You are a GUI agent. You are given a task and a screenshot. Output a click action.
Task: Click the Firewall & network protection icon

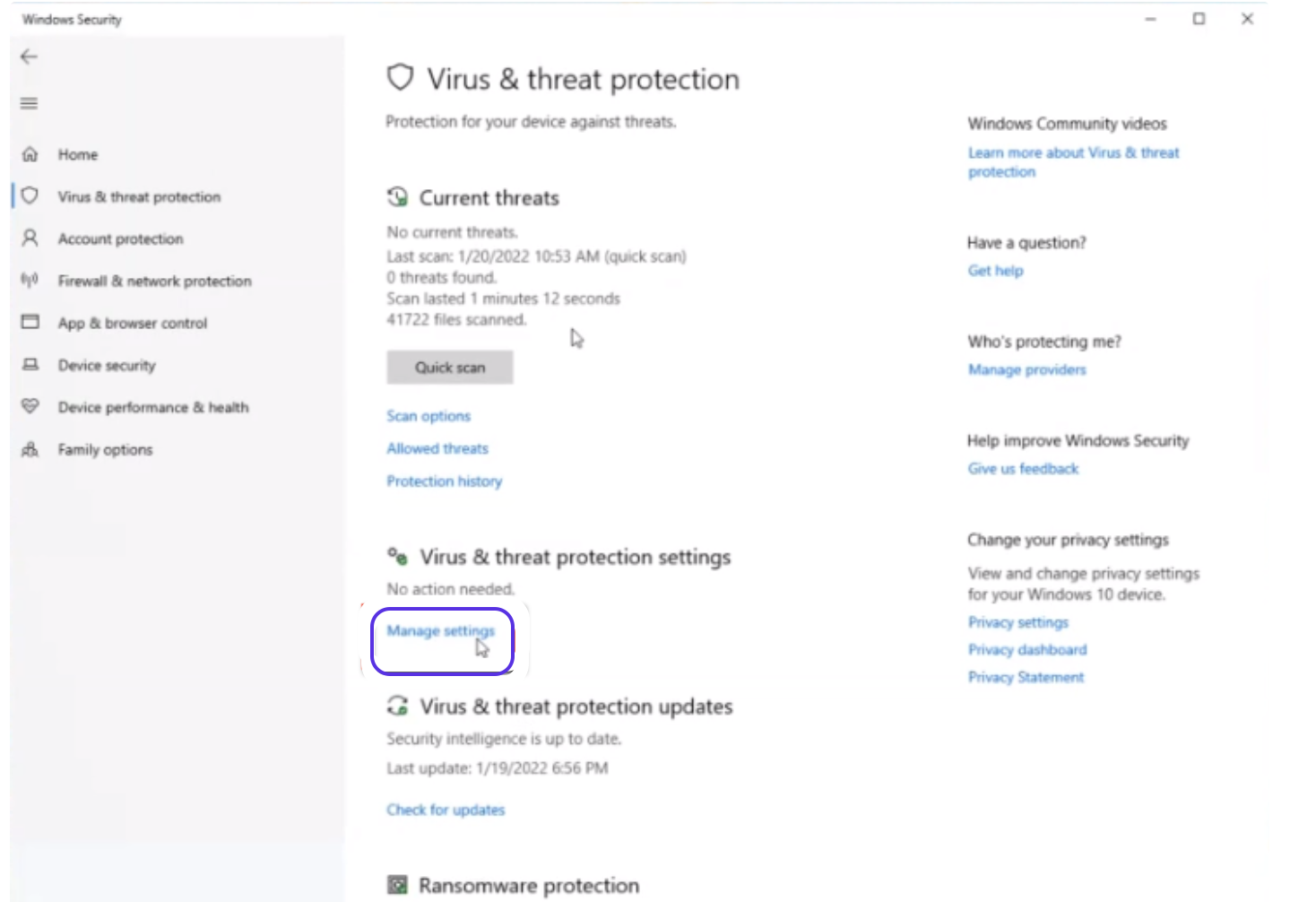[x=30, y=281]
